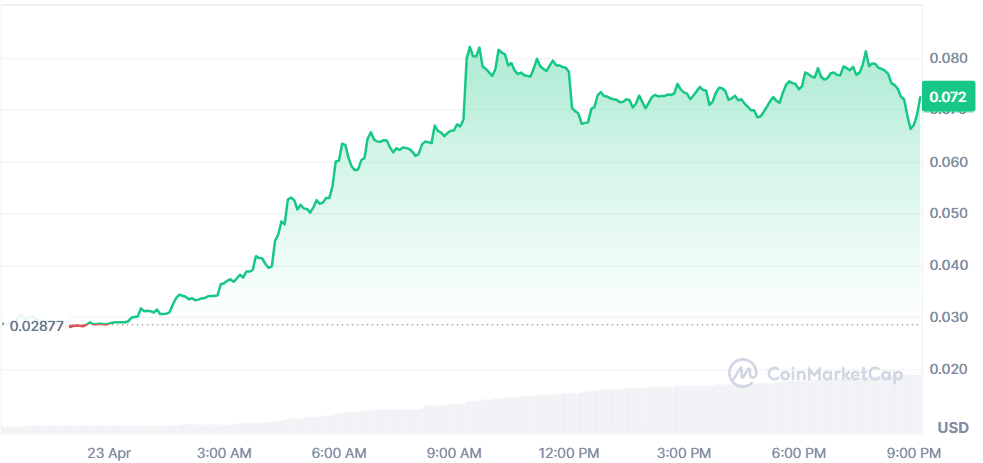Click the CoinMarketCap logo icon
This screenshot has height=463, width=983.
[742, 373]
